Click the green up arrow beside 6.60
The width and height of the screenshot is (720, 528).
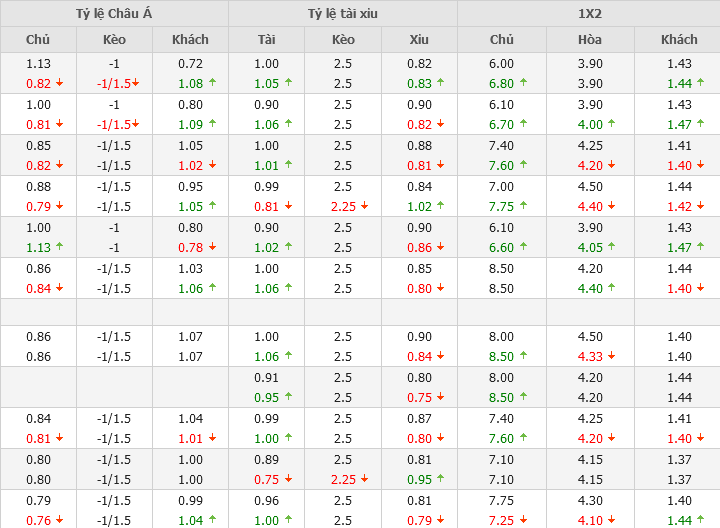(x=524, y=247)
